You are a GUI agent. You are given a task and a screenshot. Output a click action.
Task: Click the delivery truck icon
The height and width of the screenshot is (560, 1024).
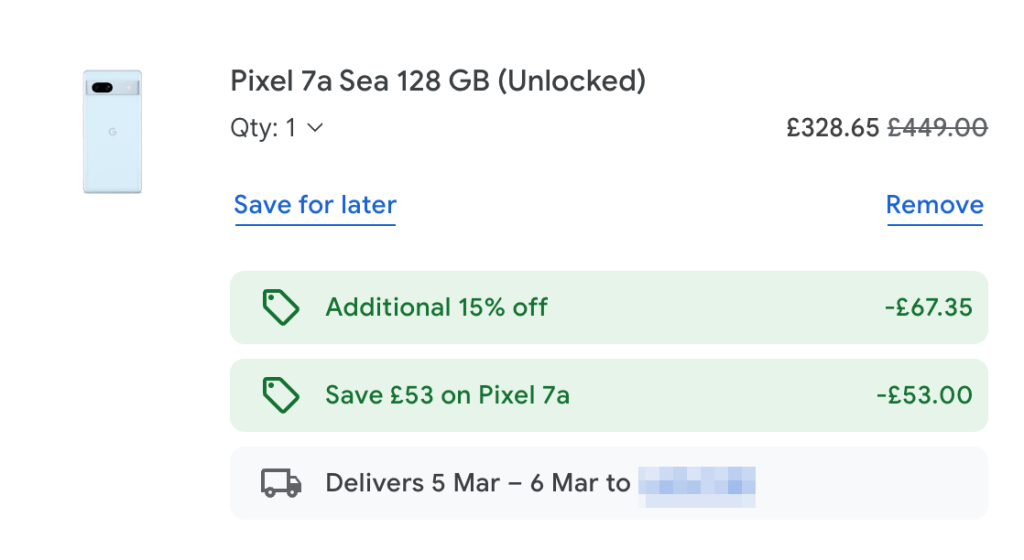(281, 484)
